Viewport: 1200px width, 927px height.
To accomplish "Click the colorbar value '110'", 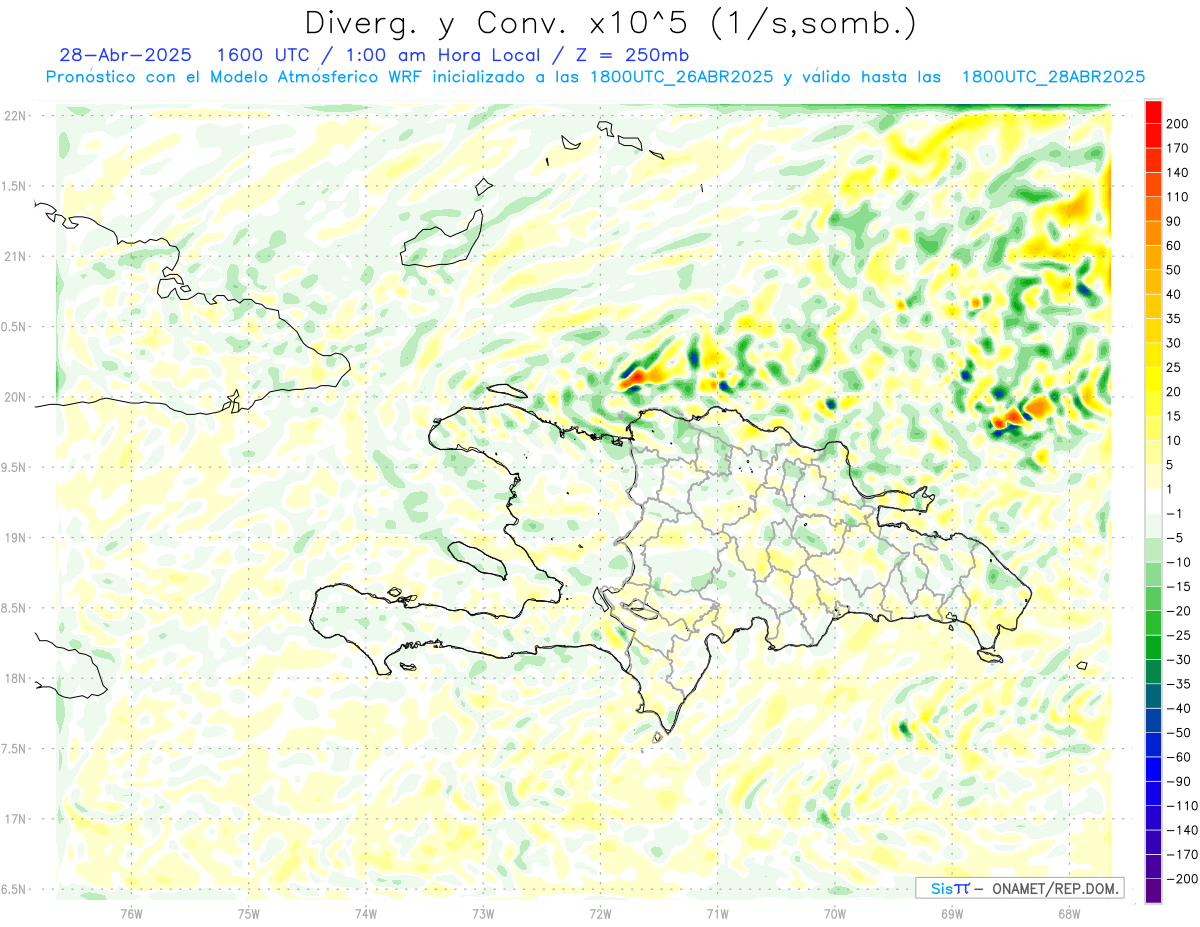I will point(1177,197).
